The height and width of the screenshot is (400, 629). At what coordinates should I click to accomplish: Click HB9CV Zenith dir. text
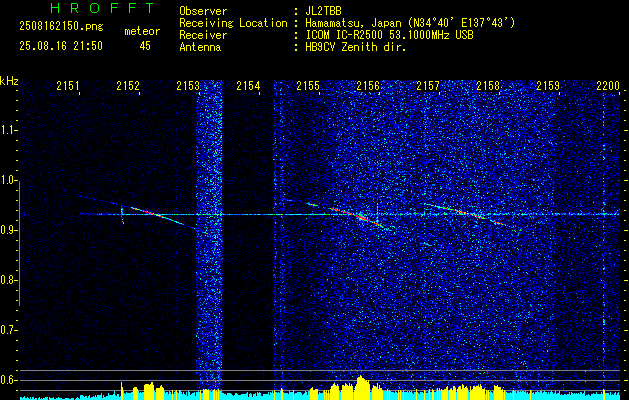(x=356, y=47)
